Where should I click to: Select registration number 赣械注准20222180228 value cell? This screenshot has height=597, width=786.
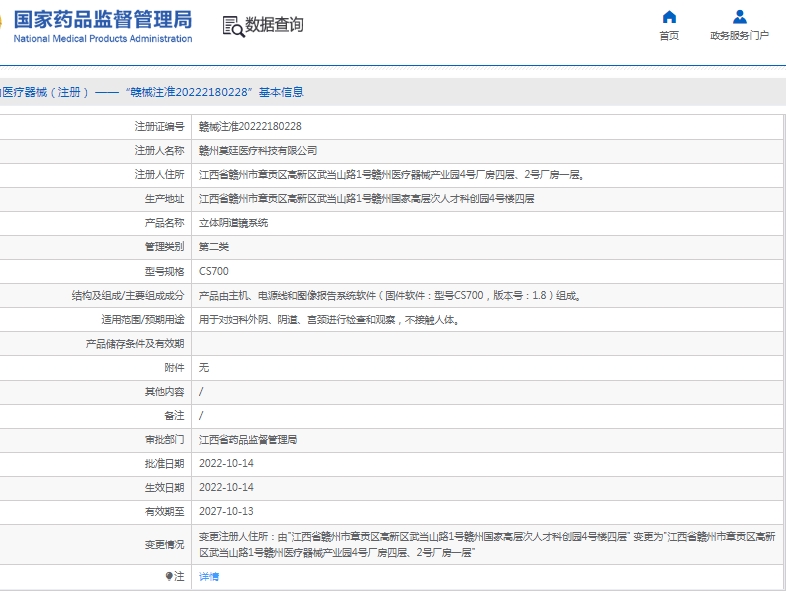(x=250, y=126)
